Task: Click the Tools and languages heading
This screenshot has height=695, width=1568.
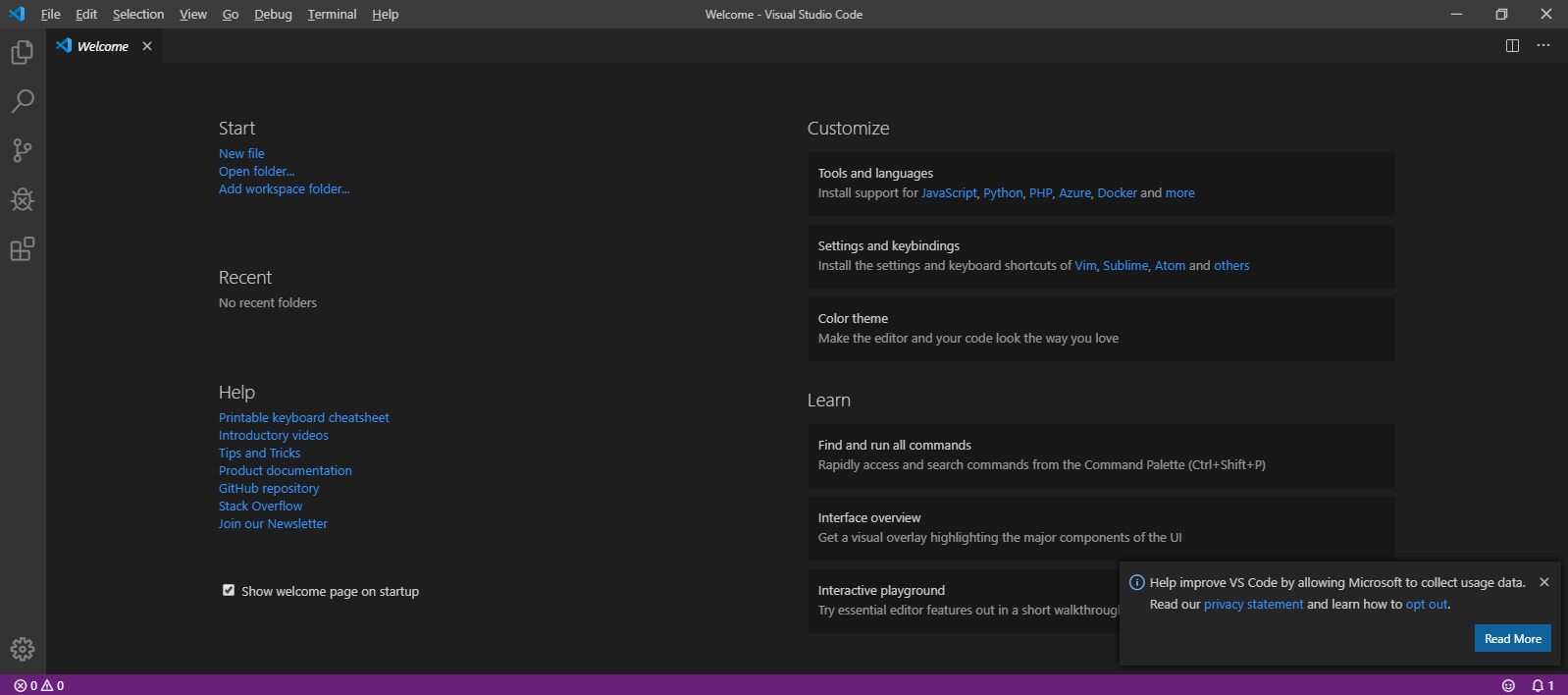Action: pos(875,173)
